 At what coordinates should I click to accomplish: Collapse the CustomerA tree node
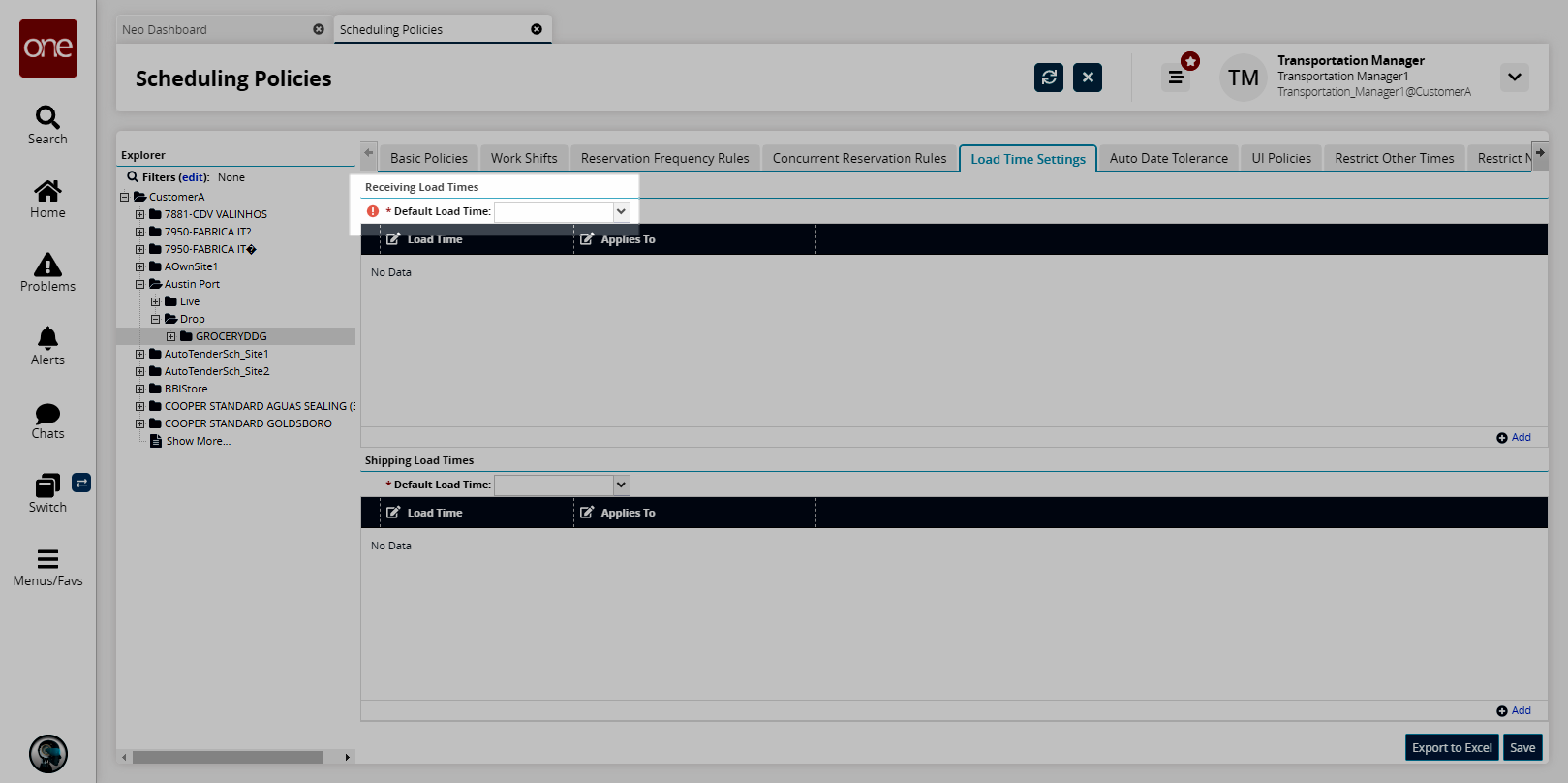[x=124, y=197]
